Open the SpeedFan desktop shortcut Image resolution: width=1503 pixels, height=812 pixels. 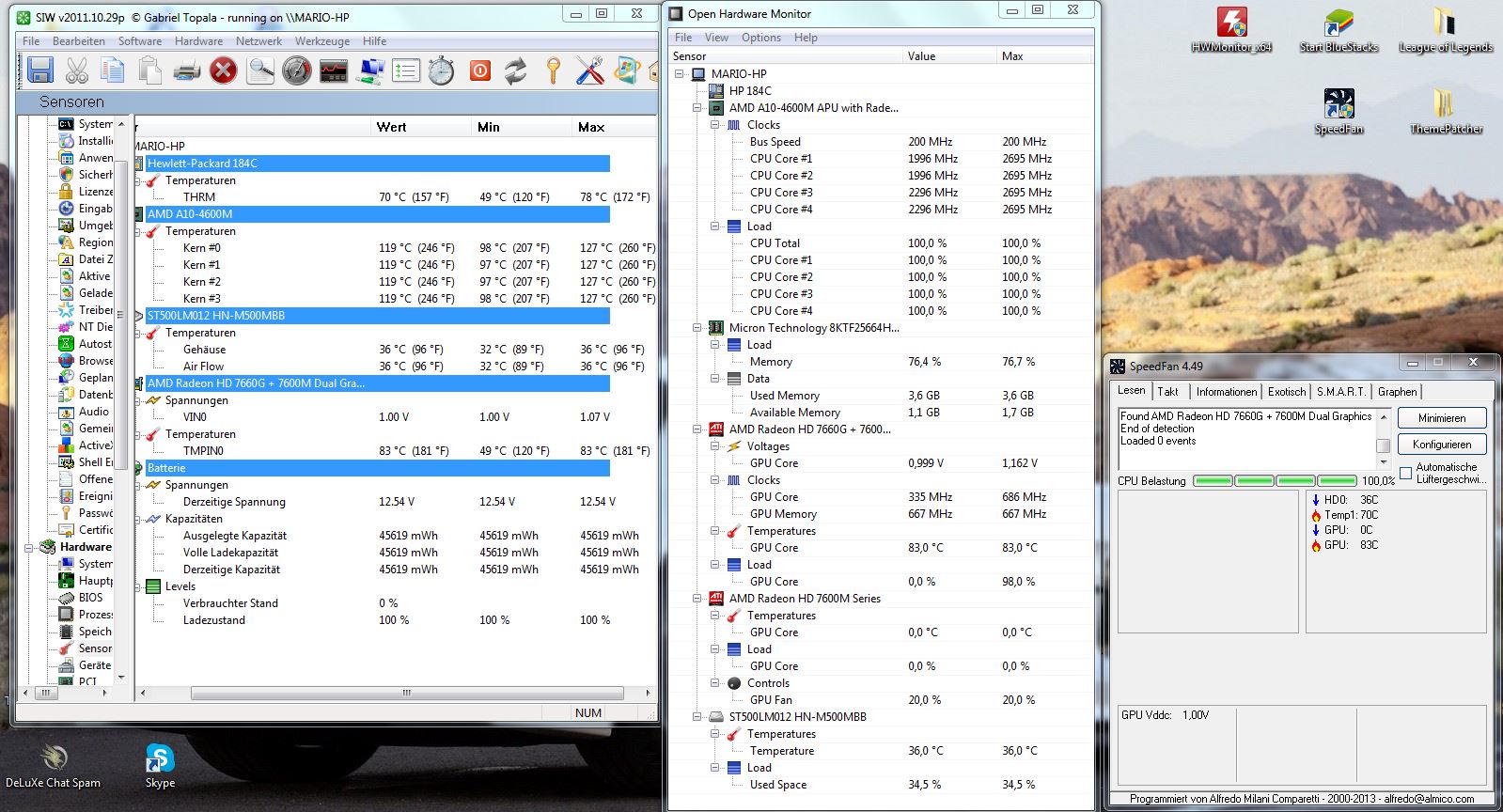point(1339,112)
